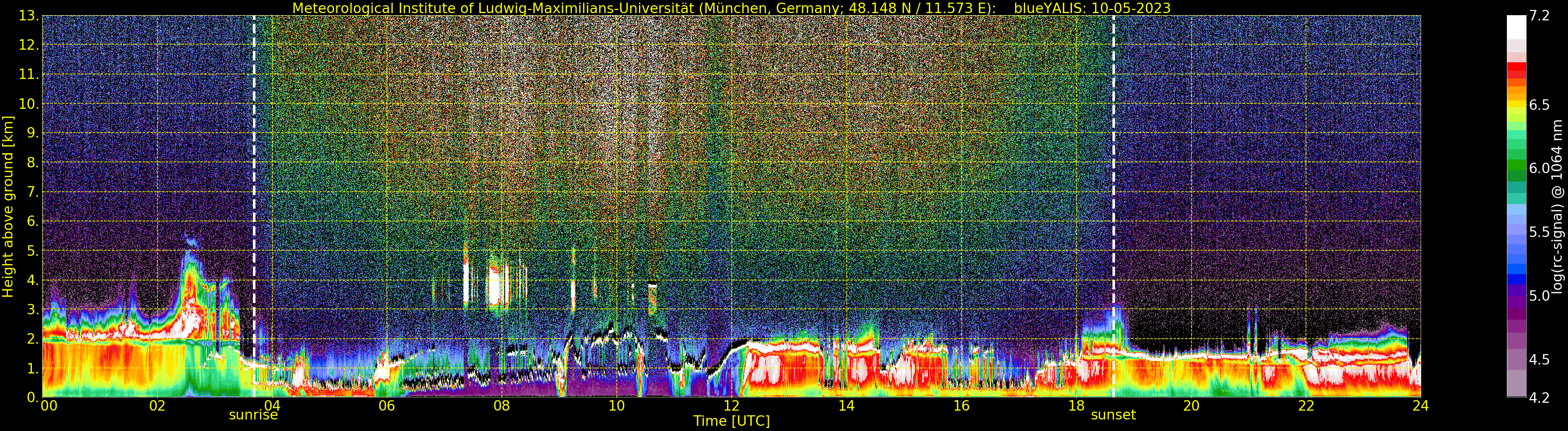Click the colorbar value label '6.0'
The width and height of the screenshot is (1568, 431).
pyautogui.click(x=1539, y=168)
